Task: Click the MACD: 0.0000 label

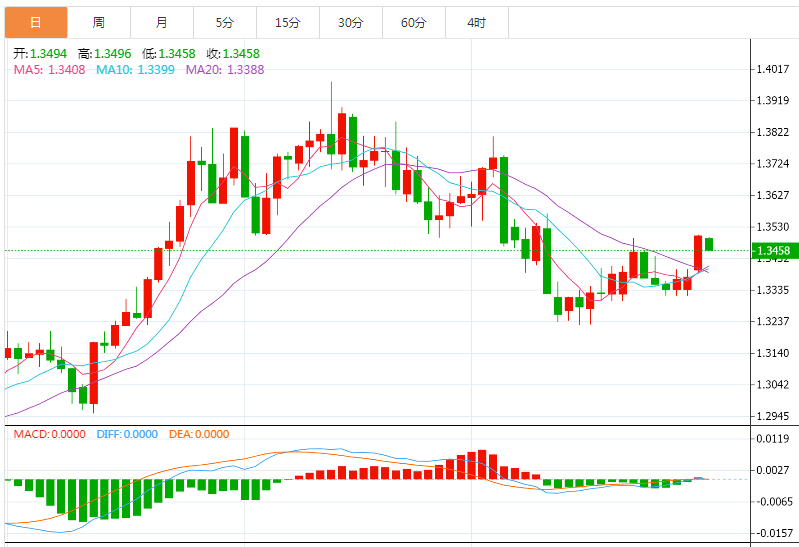Action: coord(49,434)
